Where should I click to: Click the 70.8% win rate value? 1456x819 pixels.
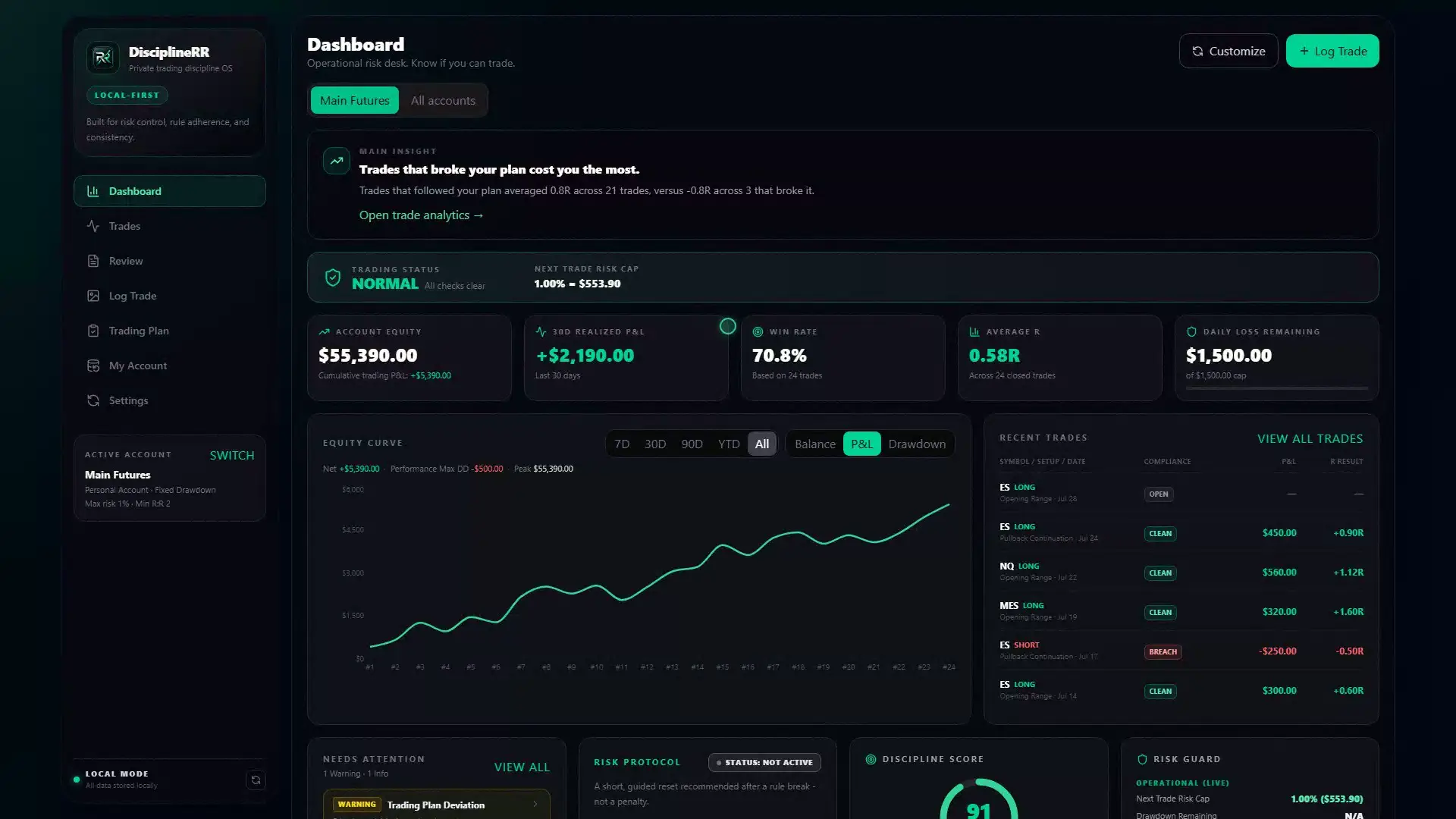click(x=779, y=355)
